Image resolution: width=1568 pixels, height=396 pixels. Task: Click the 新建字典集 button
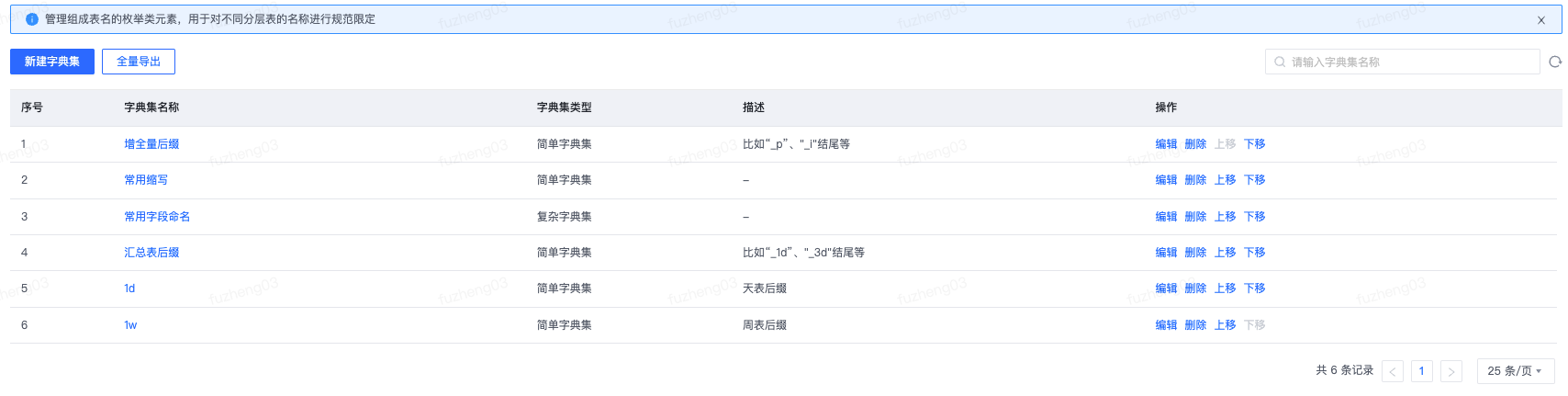(x=52, y=62)
